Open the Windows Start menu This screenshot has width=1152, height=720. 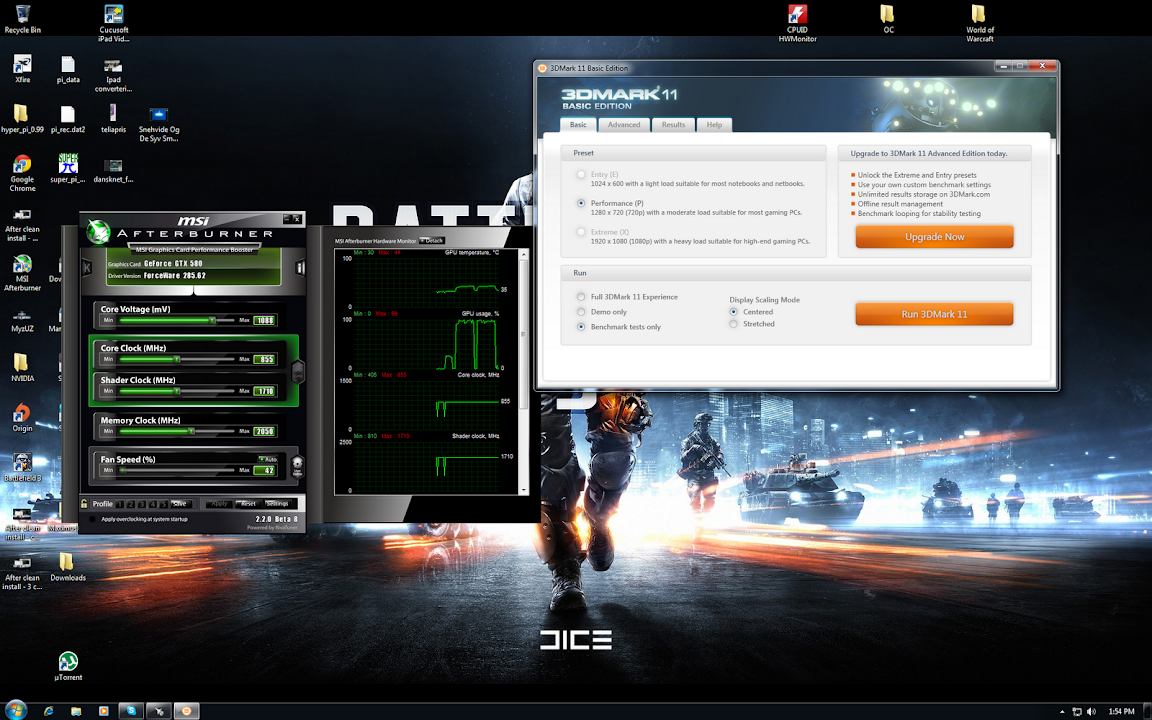[x=15, y=710]
